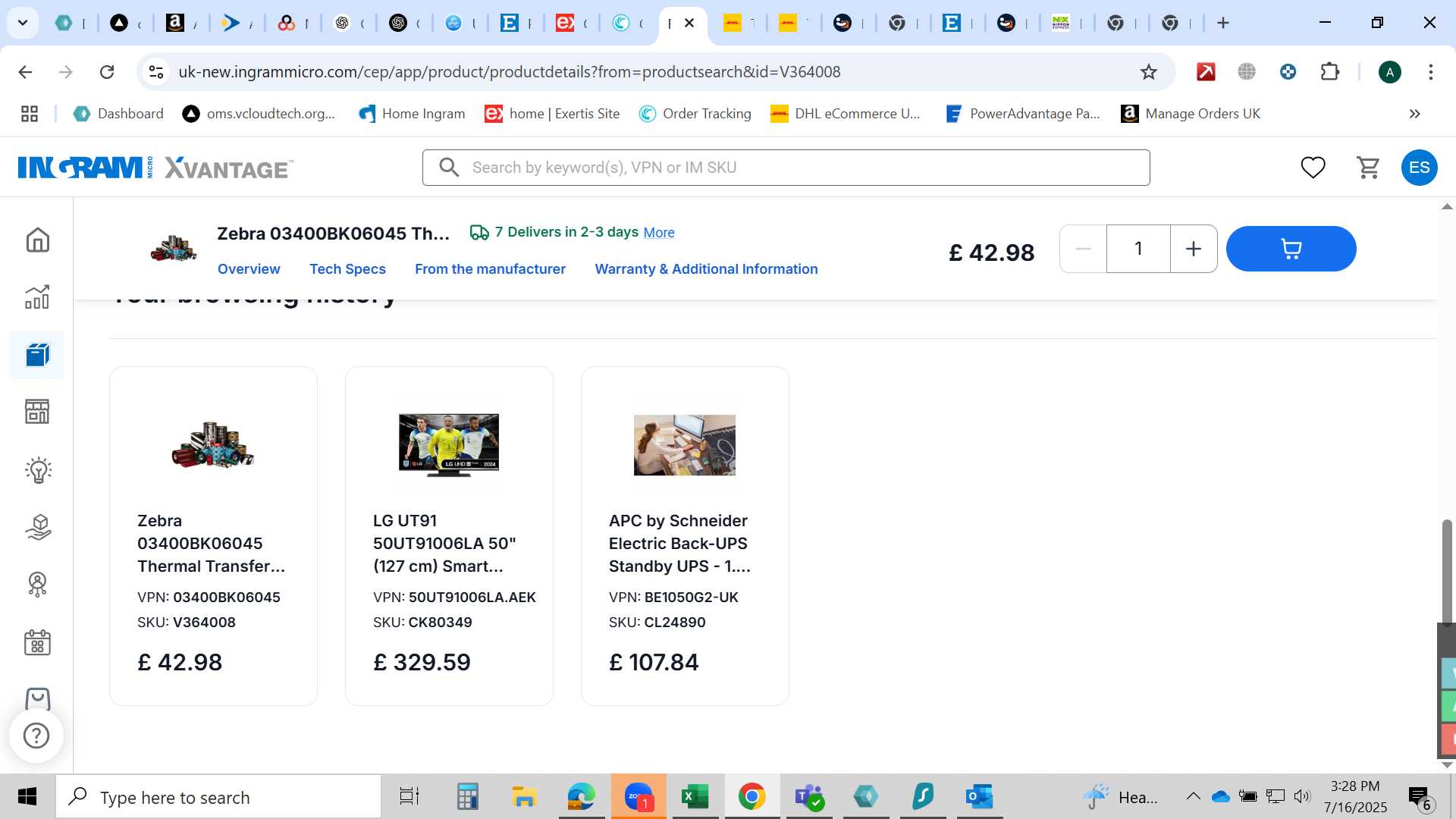Go to Warranty & Additional Information tab
The image size is (1456, 819).
[706, 269]
